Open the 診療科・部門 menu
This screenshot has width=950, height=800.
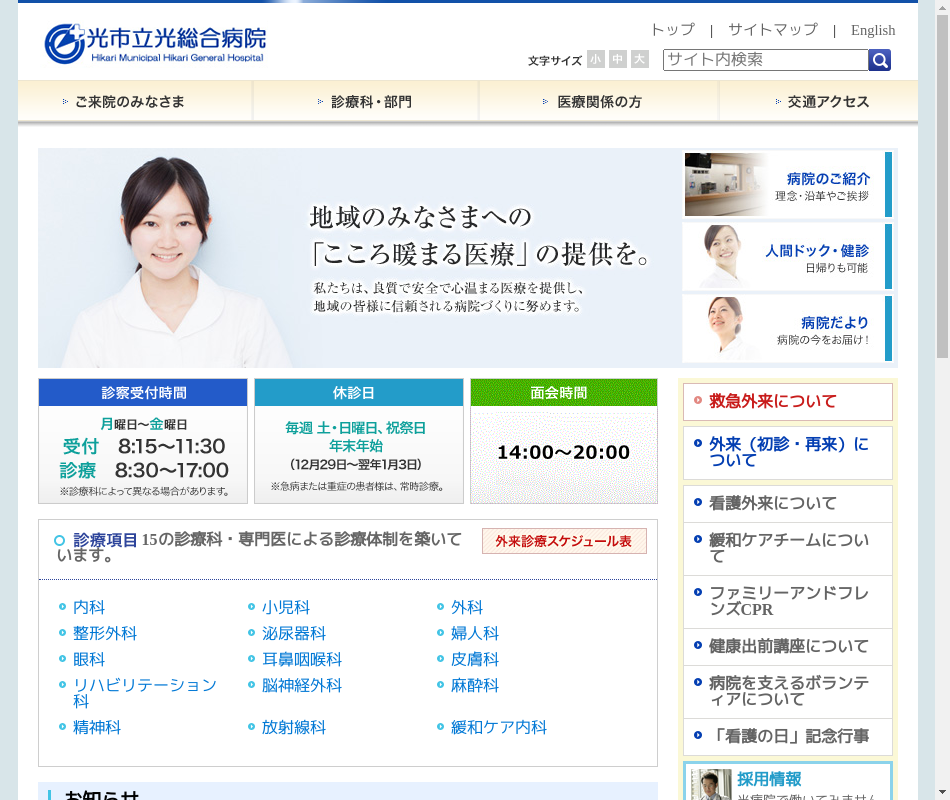point(366,102)
